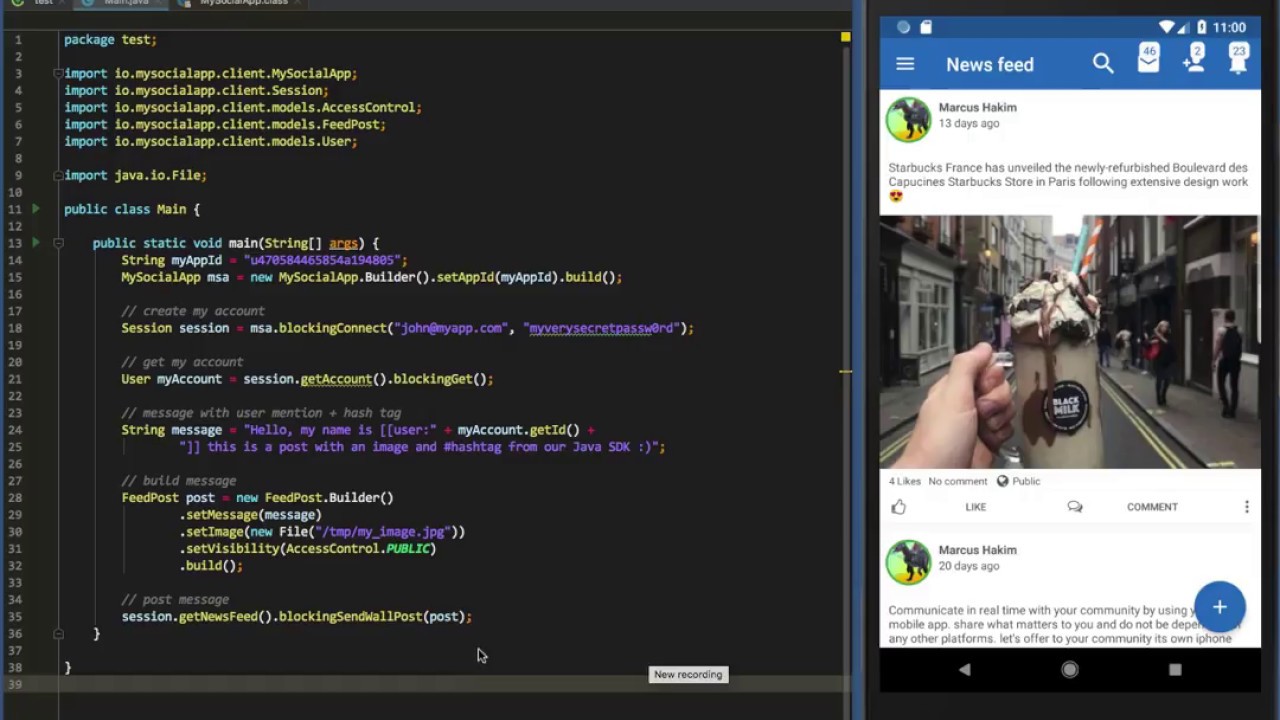This screenshot has width=1280, height=720.
Task: Click the run arrow beside class Main
Action: [36, 209]
